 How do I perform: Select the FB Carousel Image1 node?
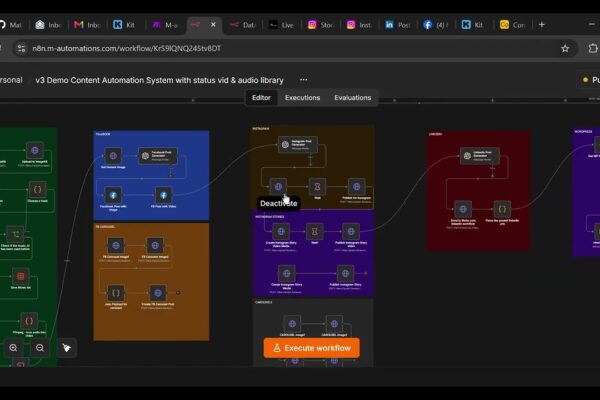coord(116,245)
